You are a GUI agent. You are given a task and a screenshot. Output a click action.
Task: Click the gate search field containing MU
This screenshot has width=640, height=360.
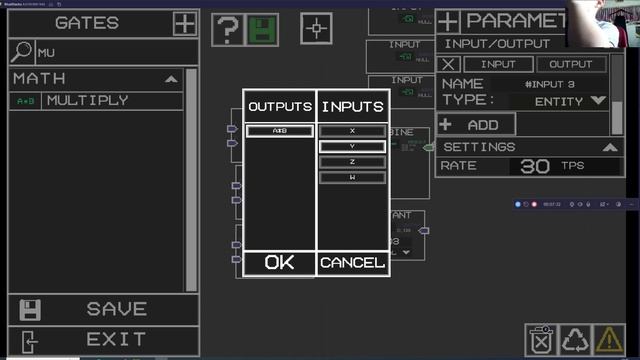point(117,52)
